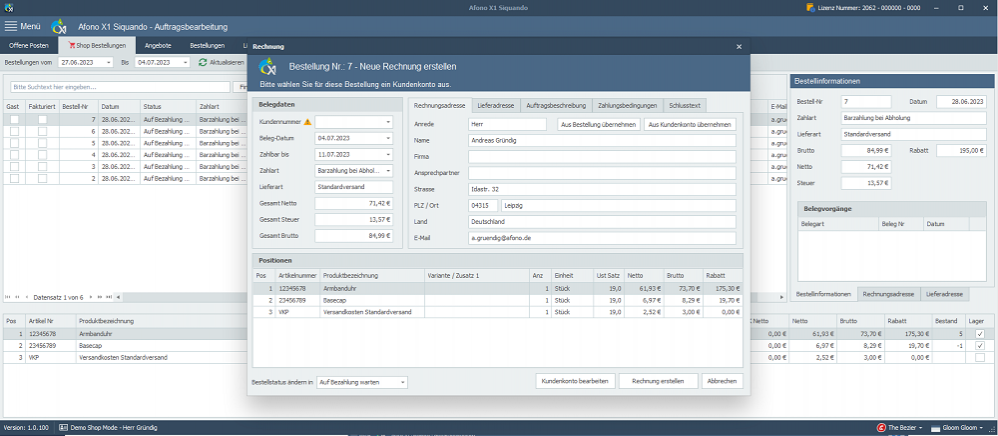
Task: Toggle Lager checkbox for Basecap row
Action: point(980,346)
